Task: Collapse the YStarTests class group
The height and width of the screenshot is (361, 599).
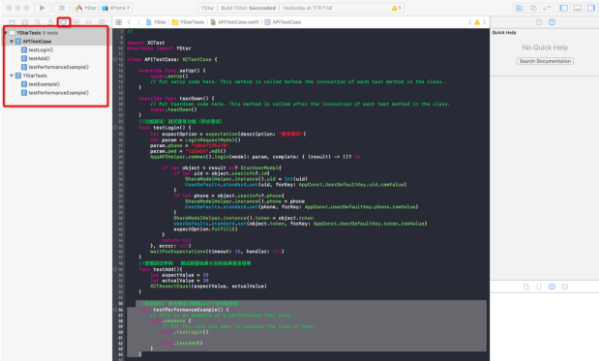Action: click(11, 76)
